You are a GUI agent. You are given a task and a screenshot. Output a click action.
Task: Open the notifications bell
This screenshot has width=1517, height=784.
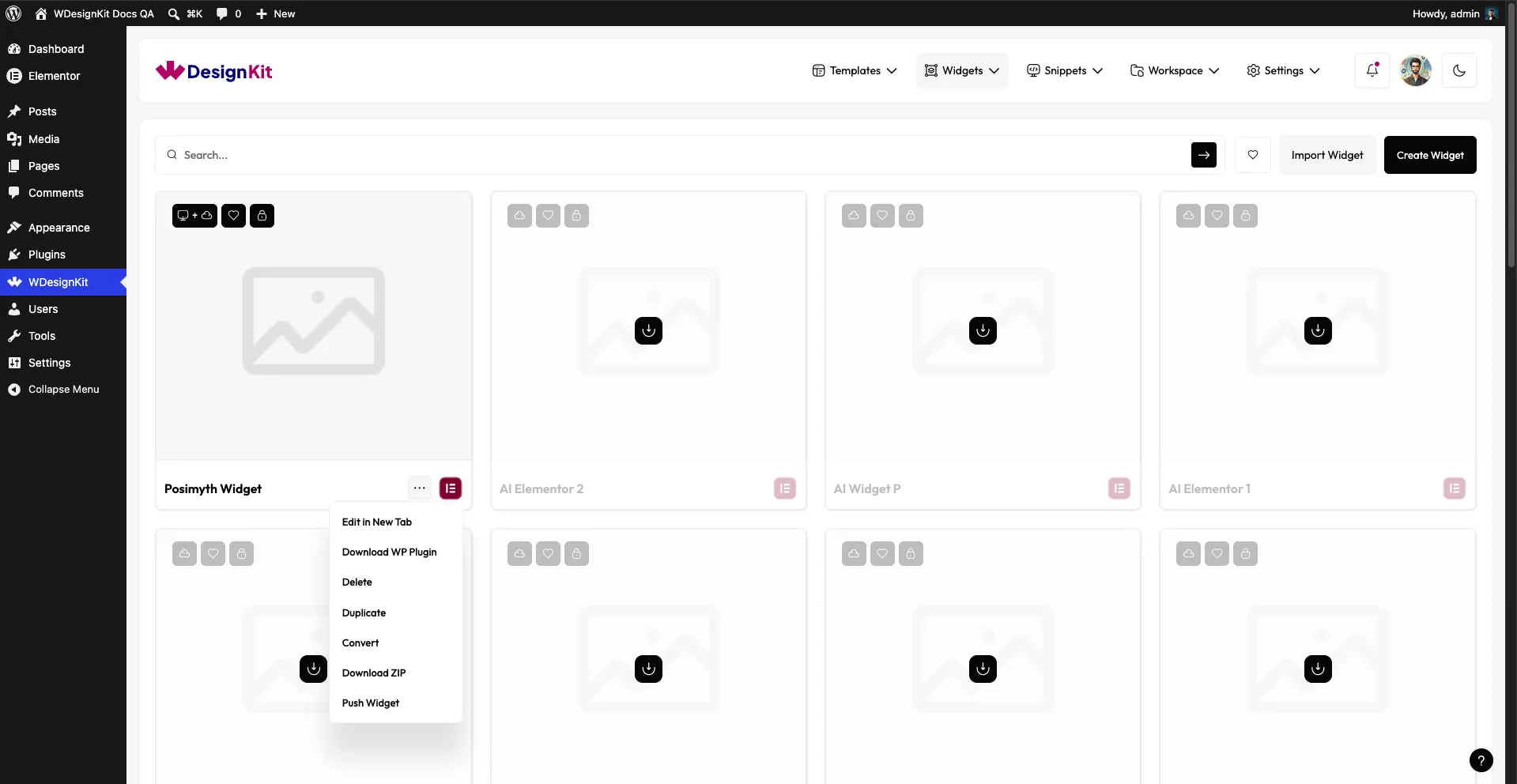pos(1372,70)
